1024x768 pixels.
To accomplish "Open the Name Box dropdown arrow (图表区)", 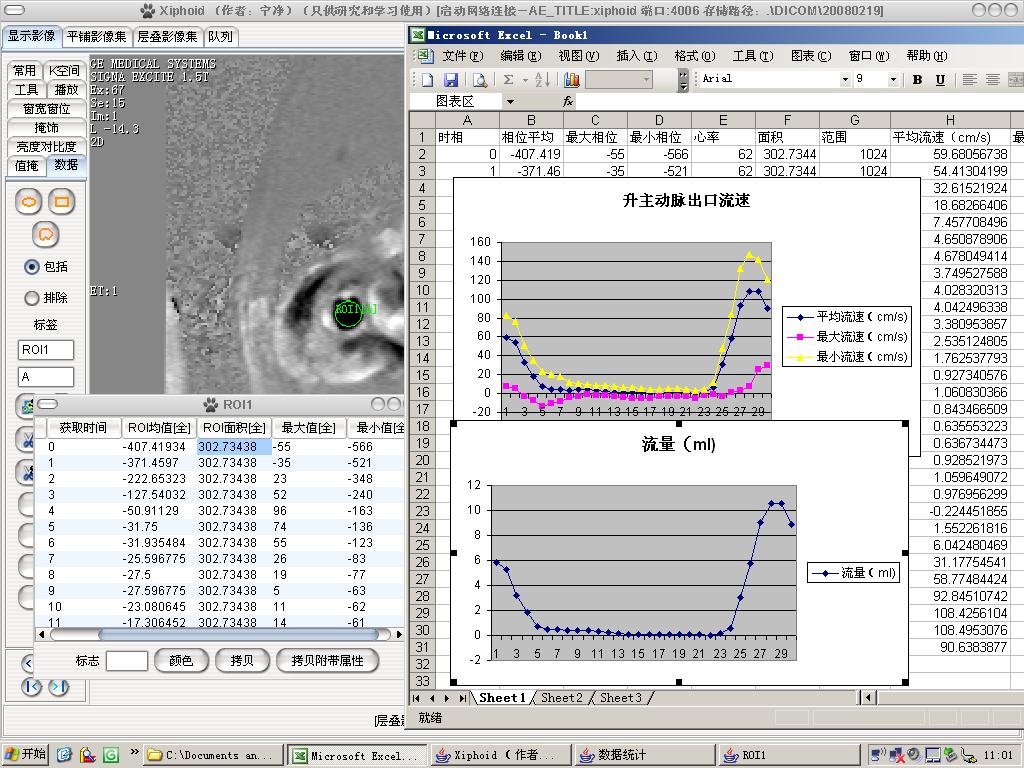I will pos(510,102).
